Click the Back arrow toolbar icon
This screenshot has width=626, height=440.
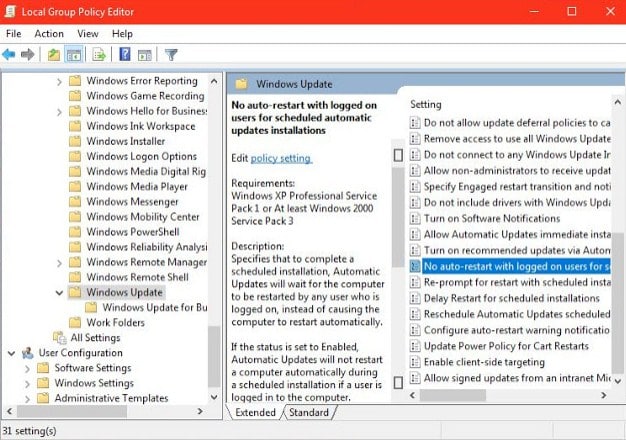[9, 54]
